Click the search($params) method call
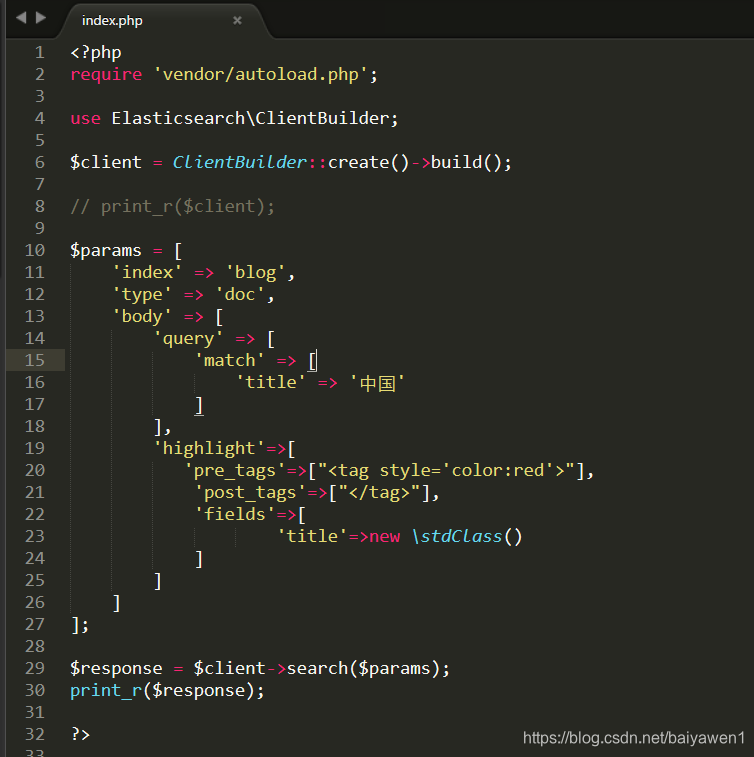This screenshot has height=757, width=754. click(363, 669)
